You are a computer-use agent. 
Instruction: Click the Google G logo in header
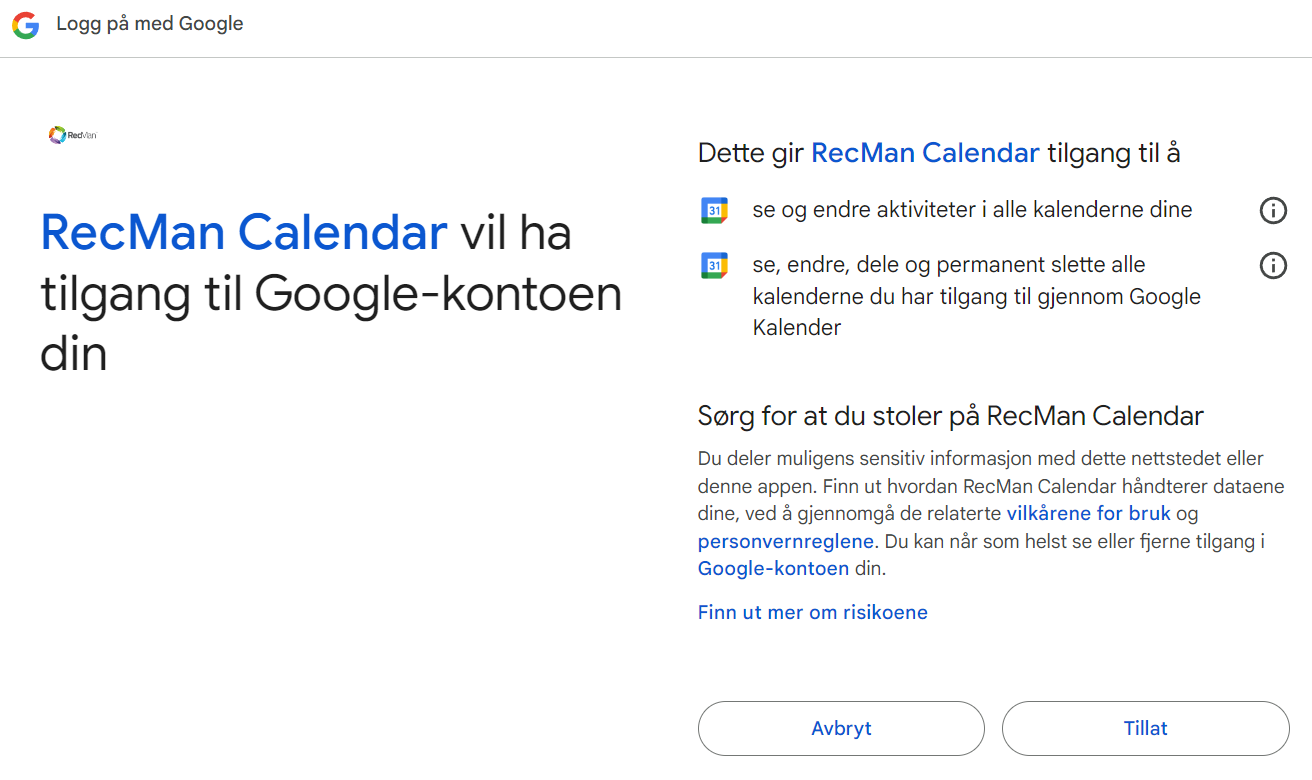25,25
